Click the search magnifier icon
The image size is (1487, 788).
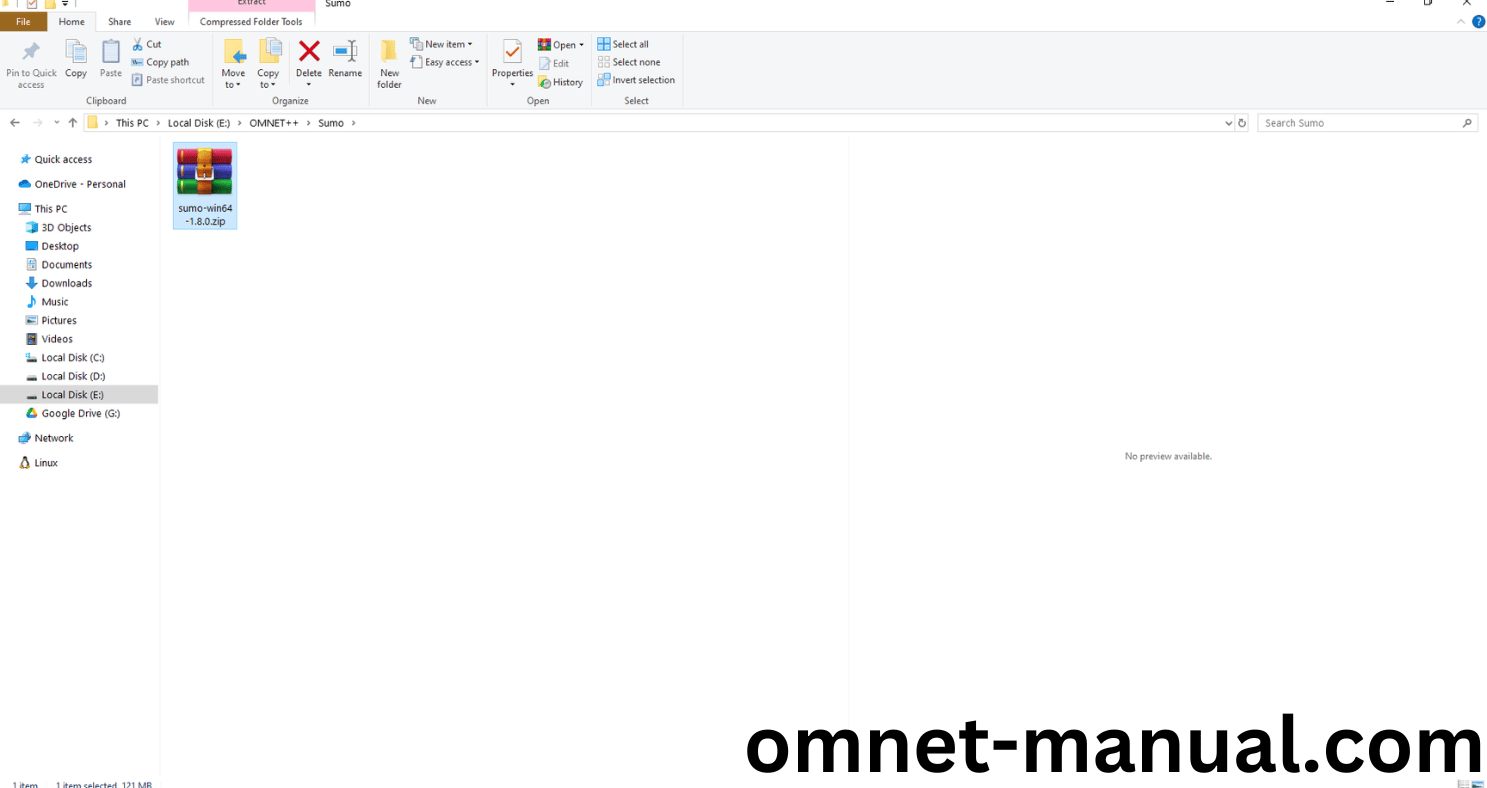coord(1467,123)
